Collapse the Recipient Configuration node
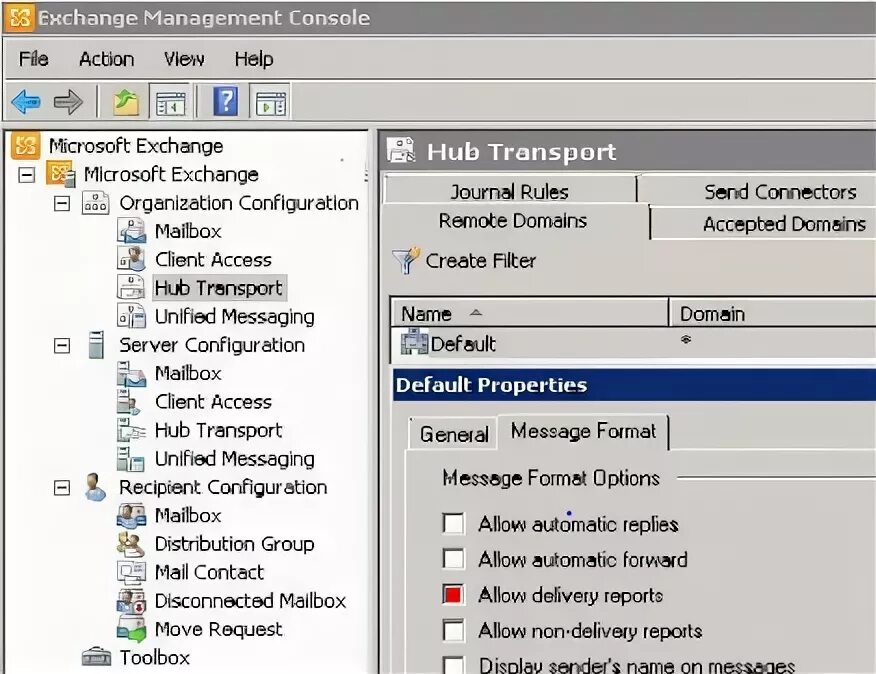Image resolution: width=876 pixels, height=674 pixels. click(x=61, y=488)
